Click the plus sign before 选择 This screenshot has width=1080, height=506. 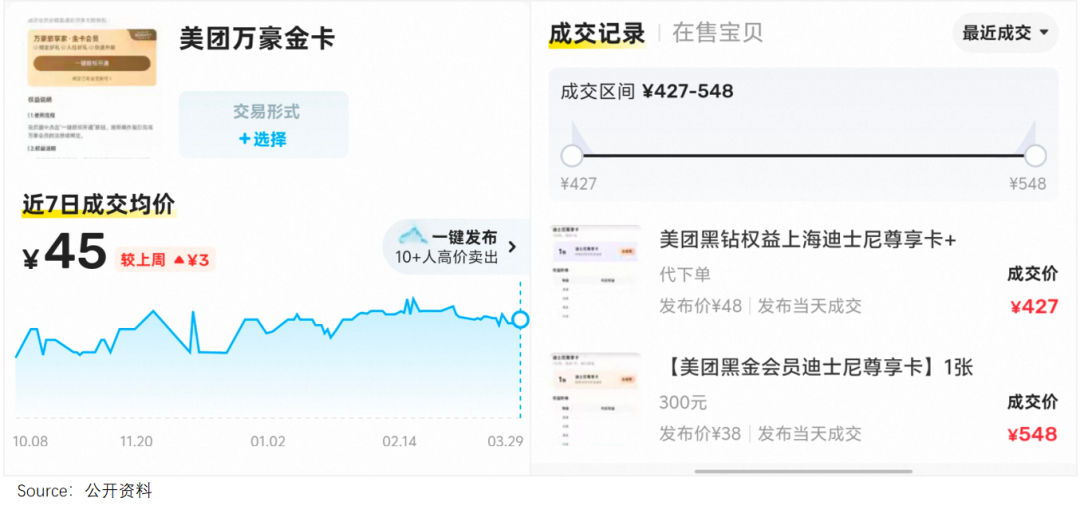coord(244,139)
